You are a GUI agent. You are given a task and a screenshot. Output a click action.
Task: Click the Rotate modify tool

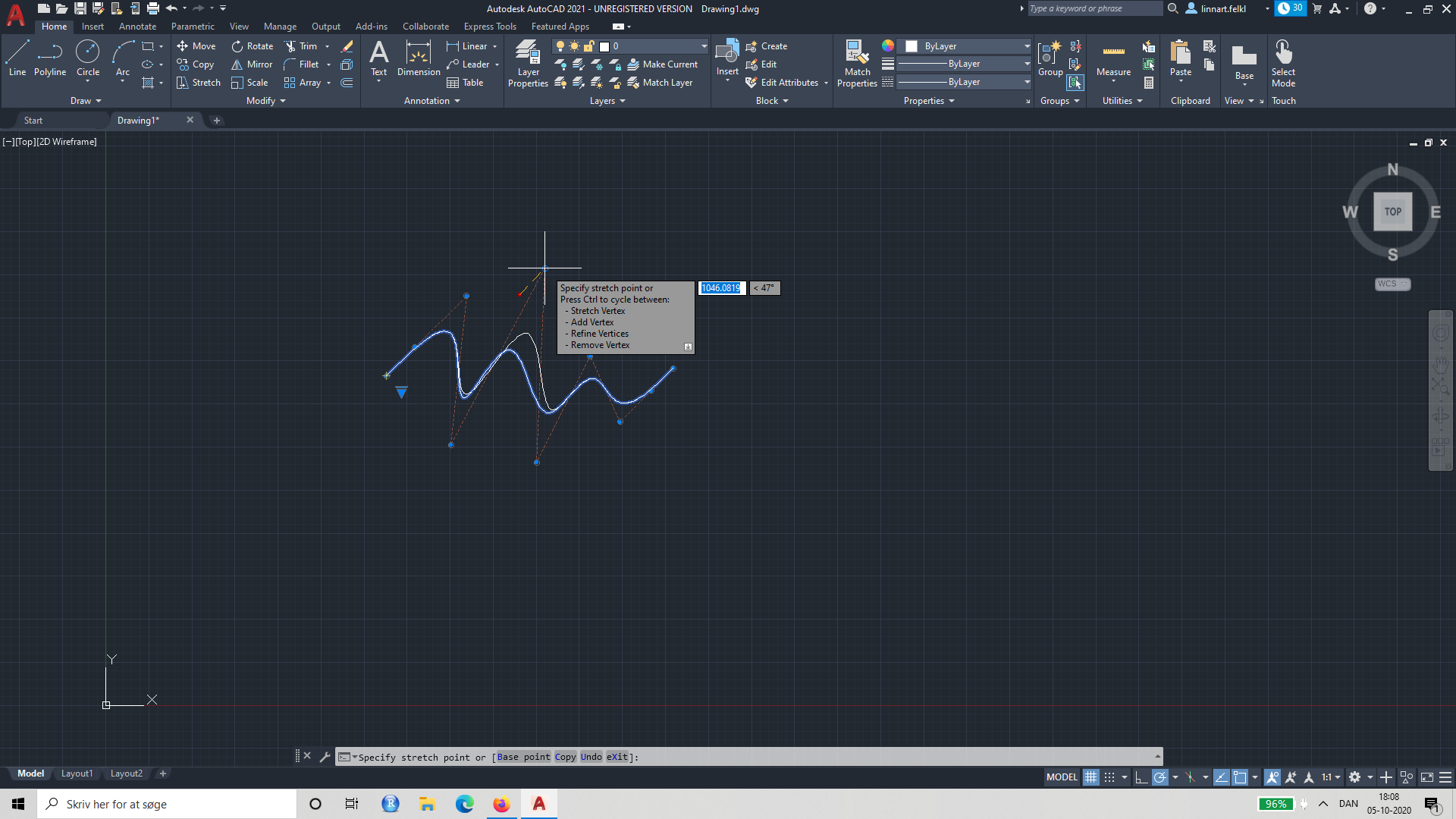[x=253, y=46]
